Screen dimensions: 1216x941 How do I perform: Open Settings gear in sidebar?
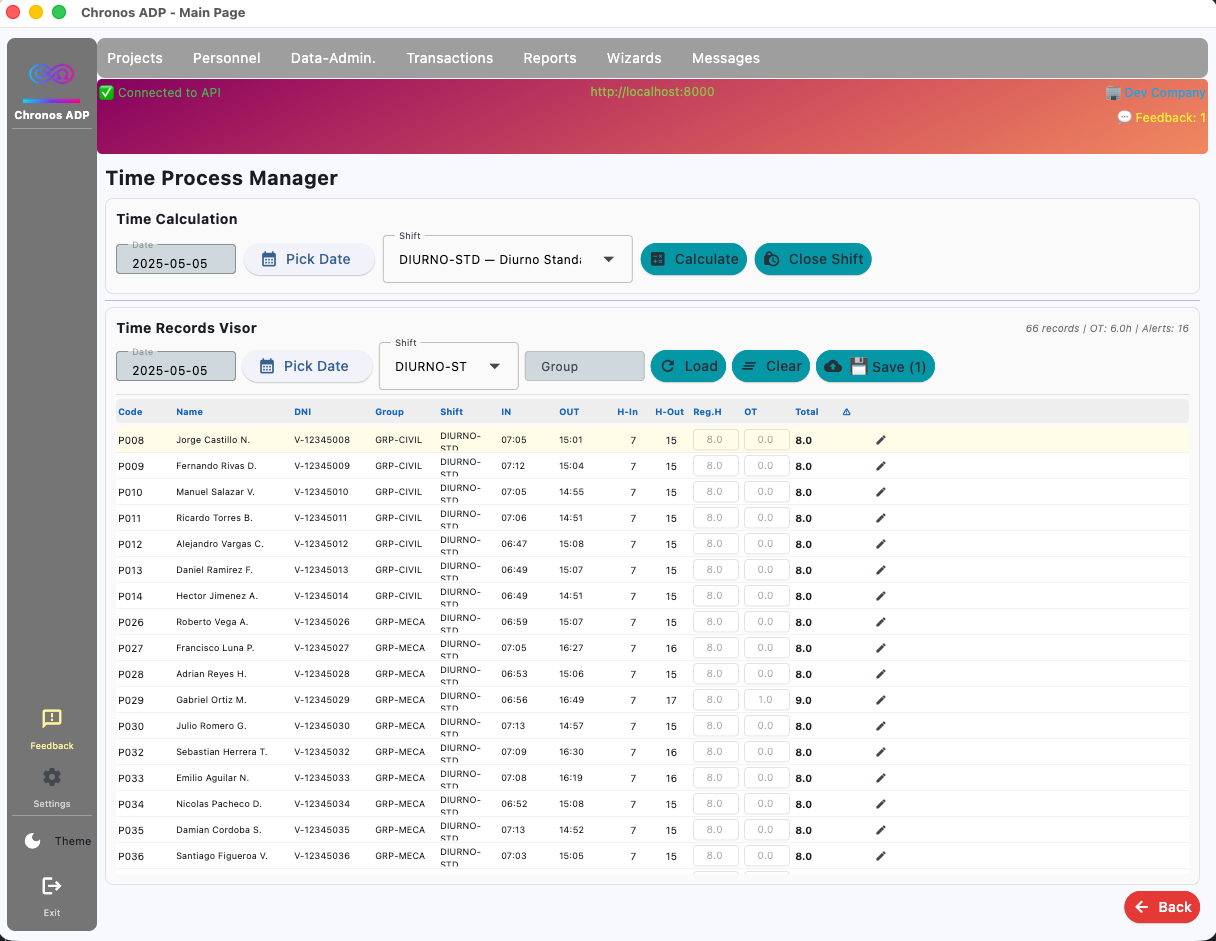(x=52, y=777)
